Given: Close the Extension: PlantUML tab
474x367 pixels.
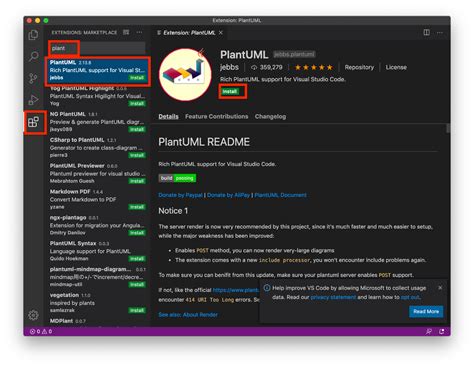Looking at the screenshot, I should pyautogui.click(x=221, y=33).
